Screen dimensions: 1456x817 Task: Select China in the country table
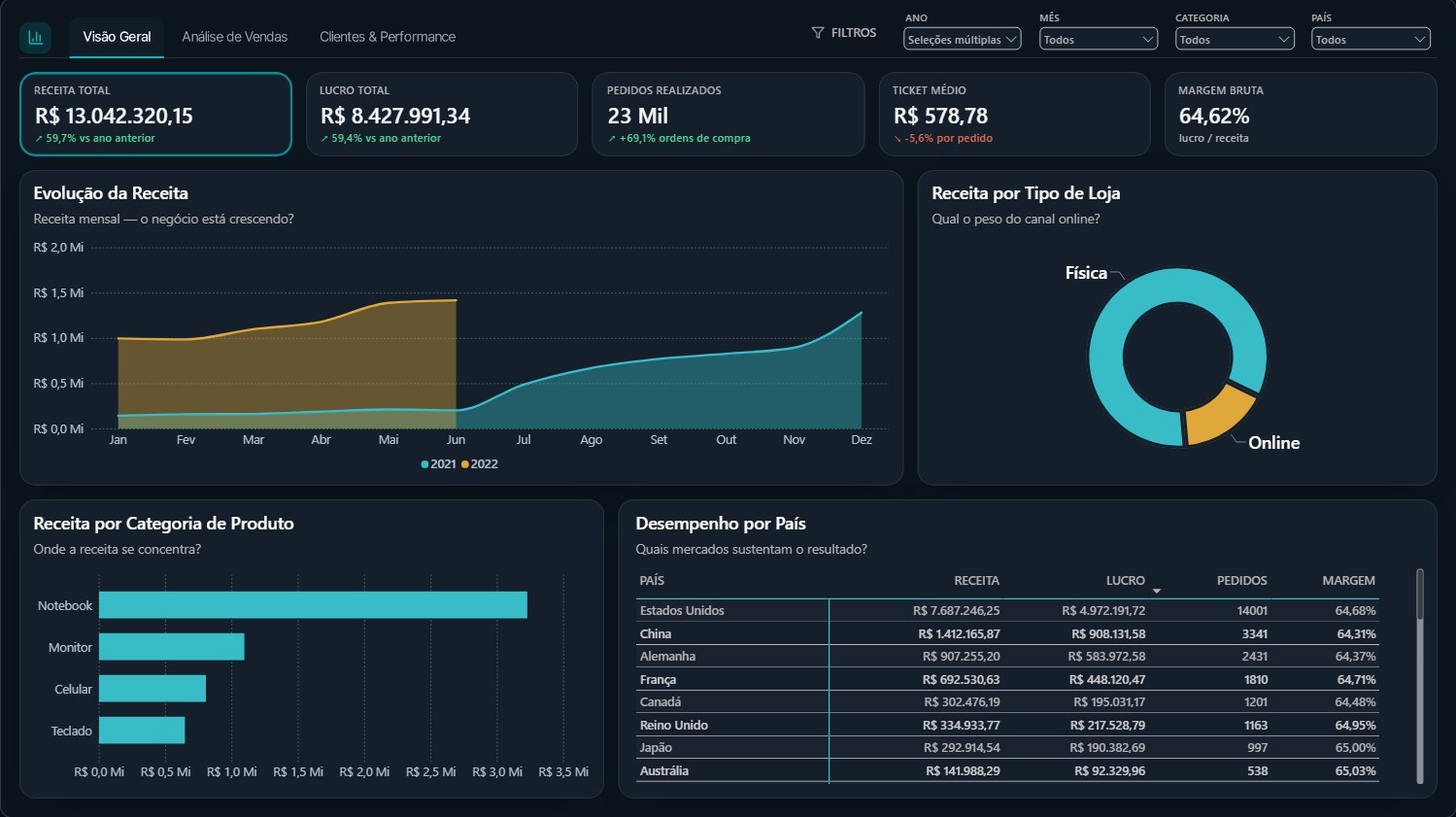656,634
